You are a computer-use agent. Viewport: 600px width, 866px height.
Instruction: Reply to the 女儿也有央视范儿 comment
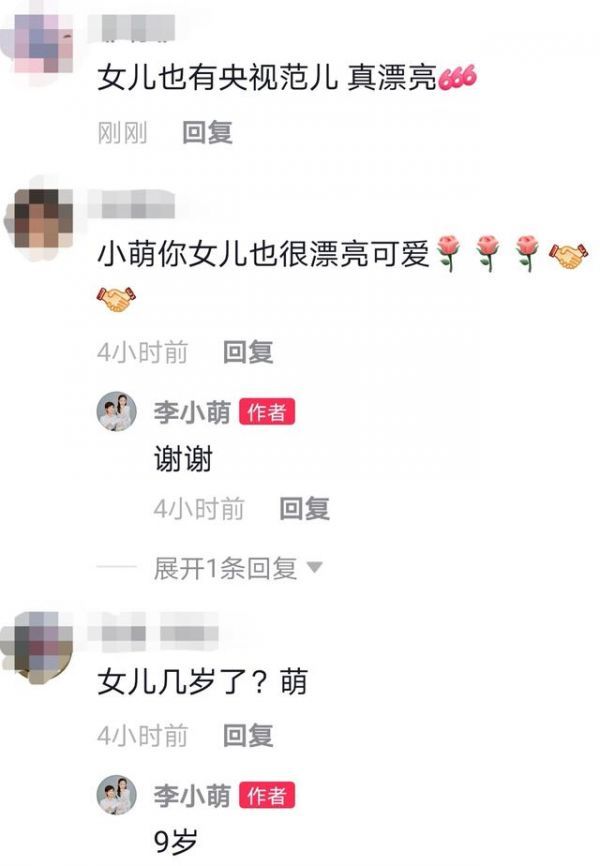tap(207, 133)
